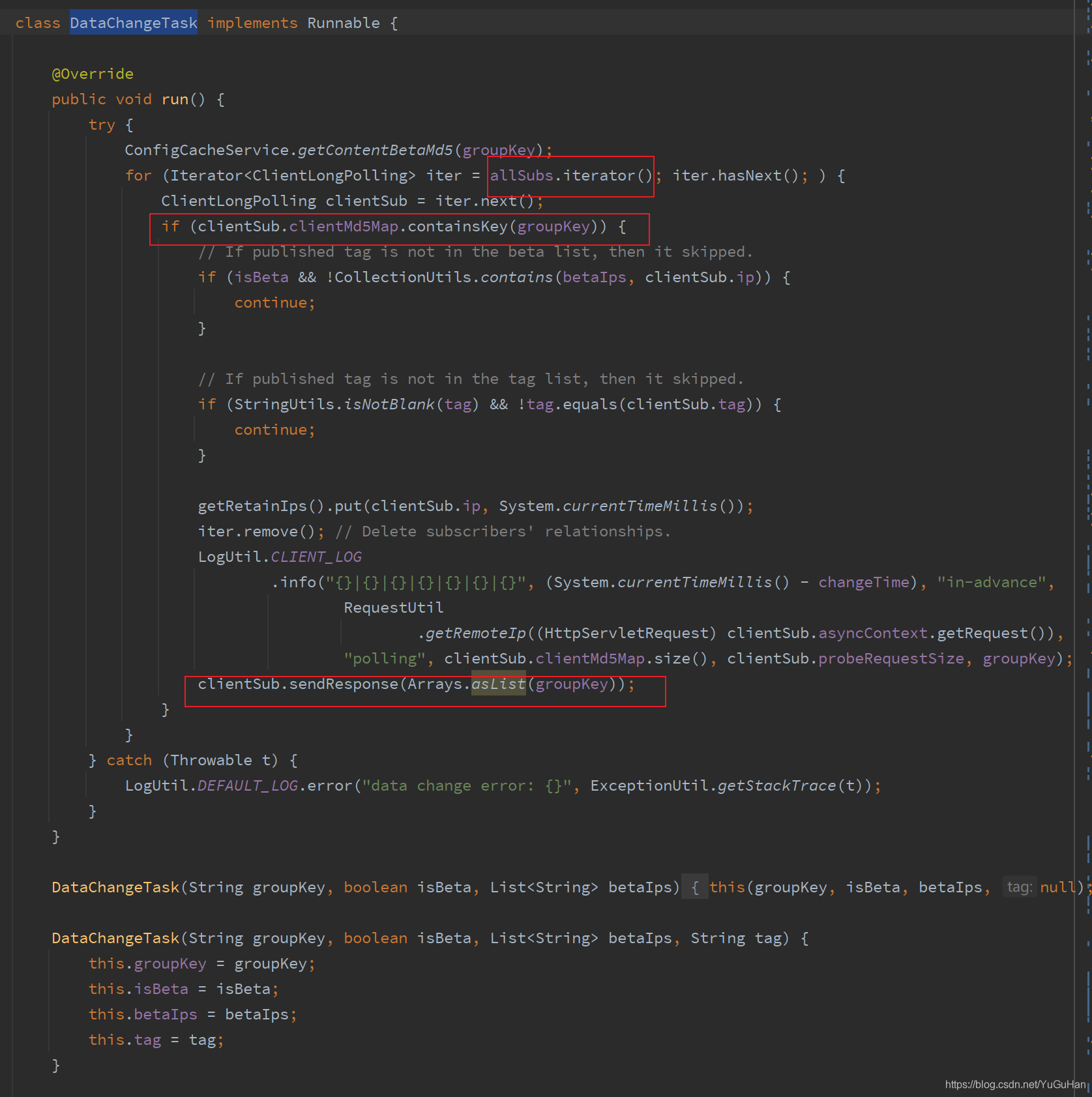Screen dimensions: 1092x1097
Task: Click the highlighted asList method
Action: coord(499,684)
